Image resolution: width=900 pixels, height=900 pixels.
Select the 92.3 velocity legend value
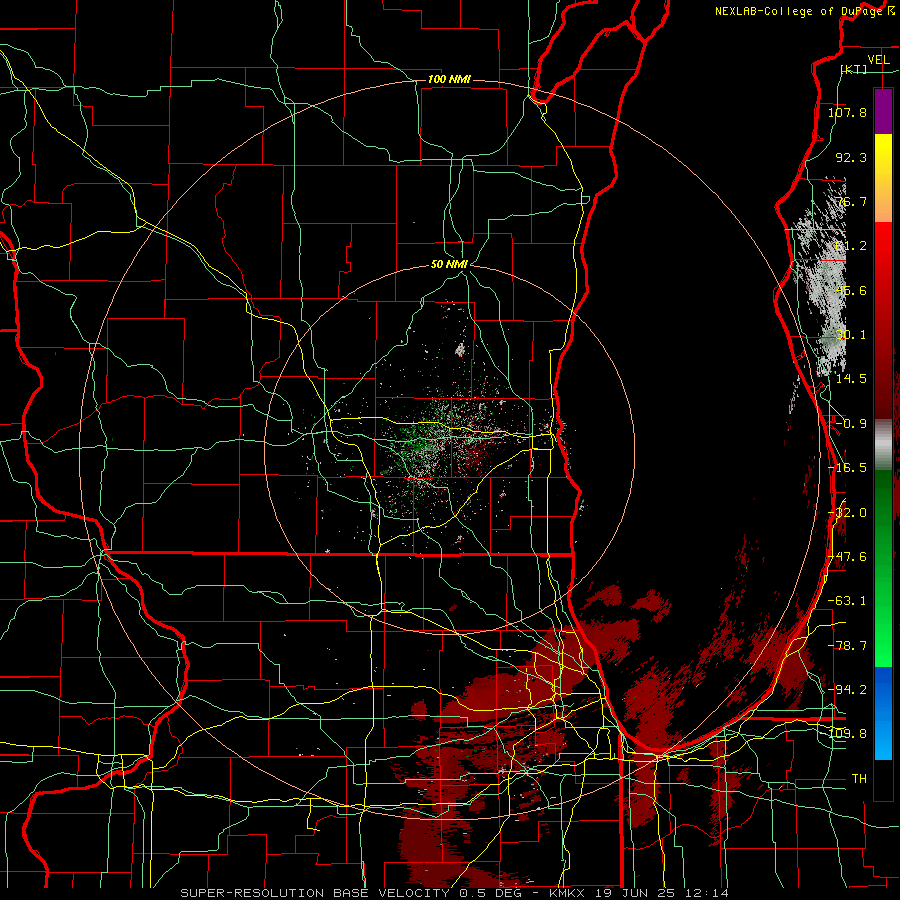click(851, 157)
